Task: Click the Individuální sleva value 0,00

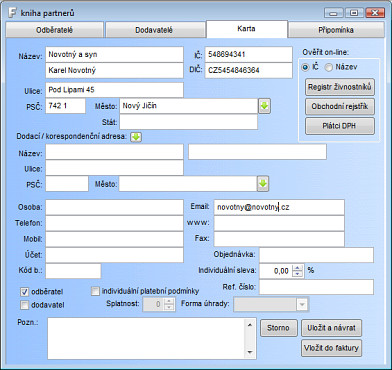Action: tap(276, 271)
